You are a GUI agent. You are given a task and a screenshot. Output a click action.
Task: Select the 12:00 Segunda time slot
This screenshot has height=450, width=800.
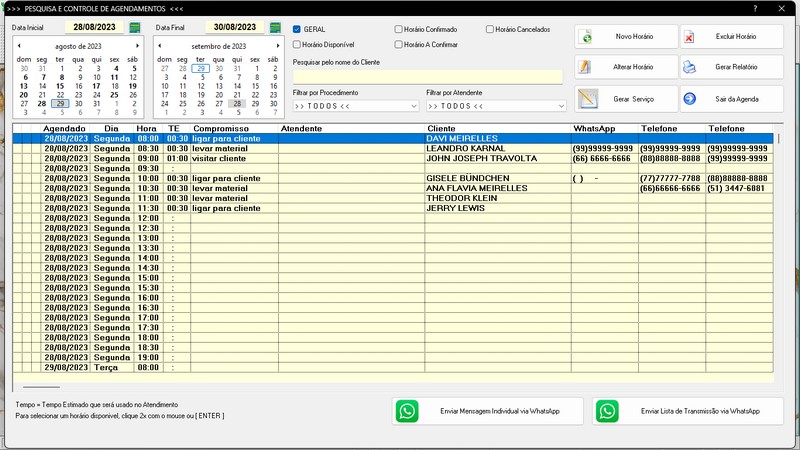[393, 218]
